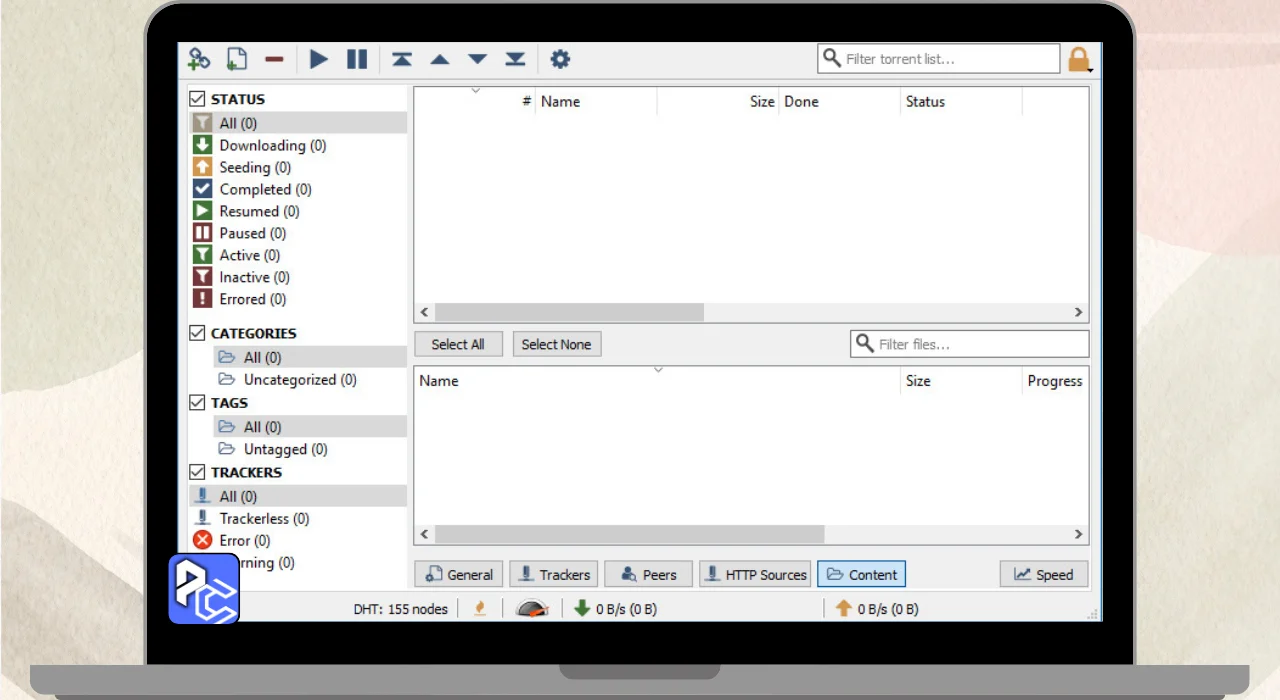1280x700 pixels.
Task: Select All (0) under TAGS
Action: [310, 427]
